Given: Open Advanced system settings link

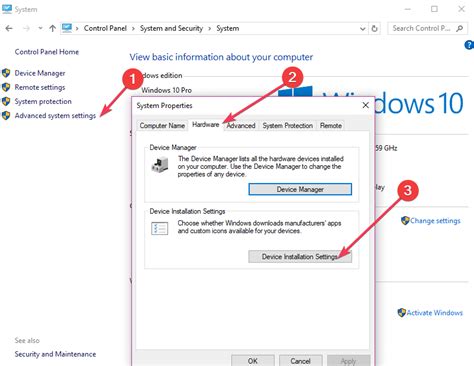Looking at the screenshot, I should (x=55, y=116).
